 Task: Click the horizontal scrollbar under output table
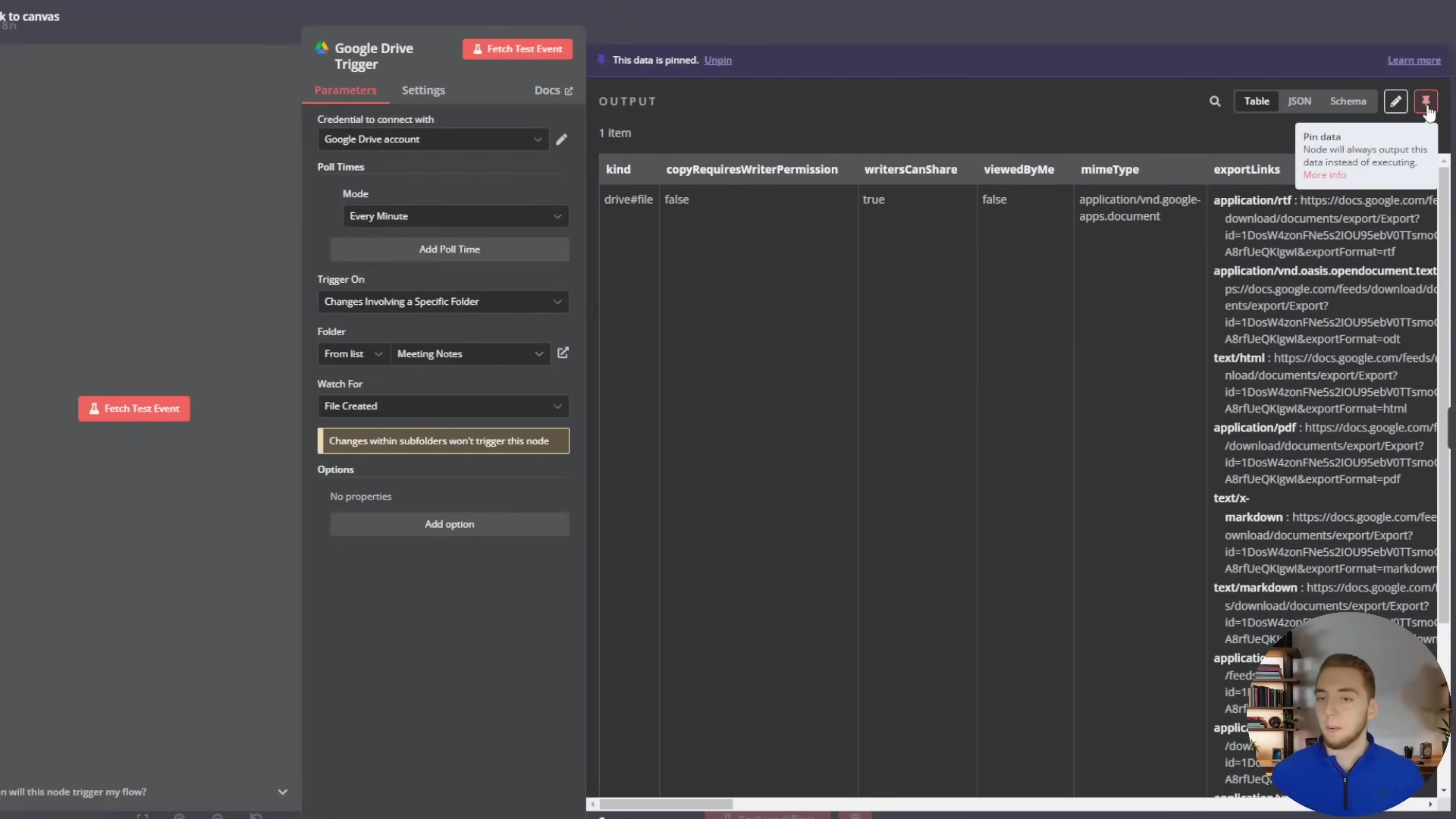click(x=666, y=805)
